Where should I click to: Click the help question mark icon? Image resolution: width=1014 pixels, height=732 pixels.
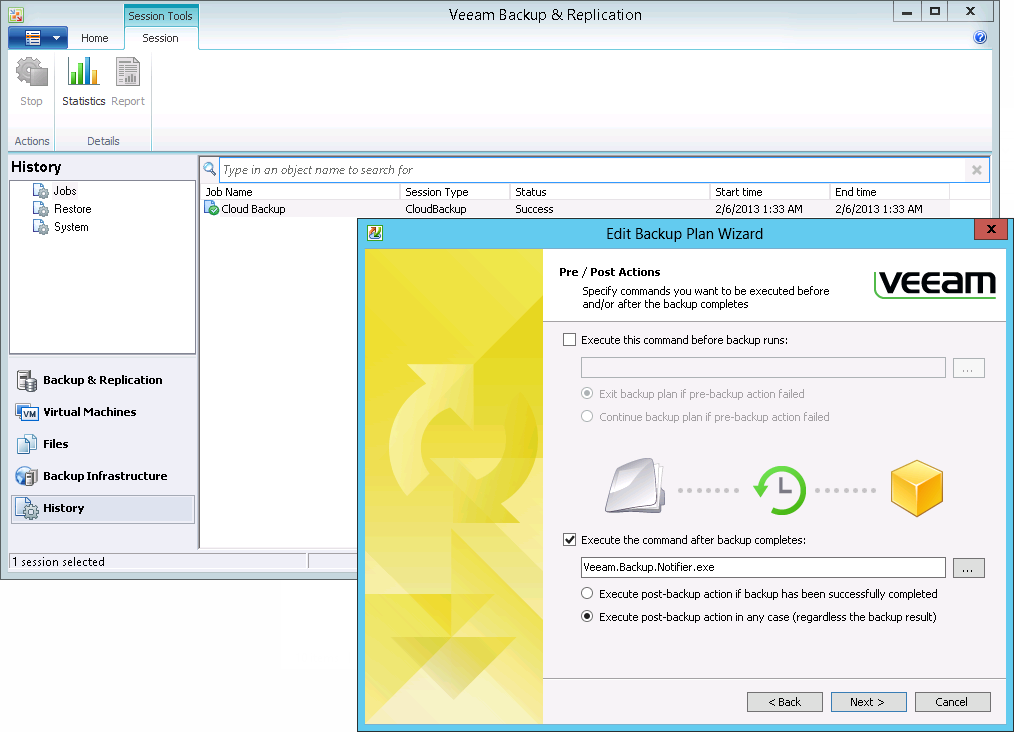[980, 38]
